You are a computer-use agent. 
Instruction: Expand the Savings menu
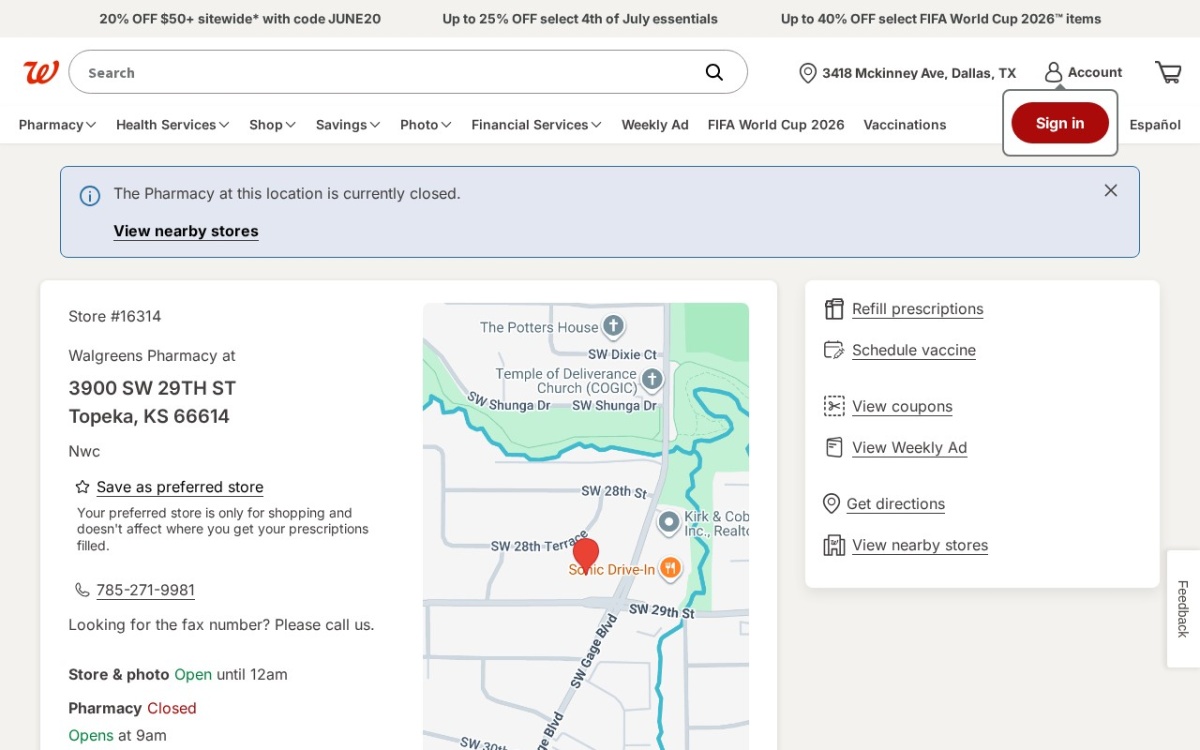click(x=348, y=125)
